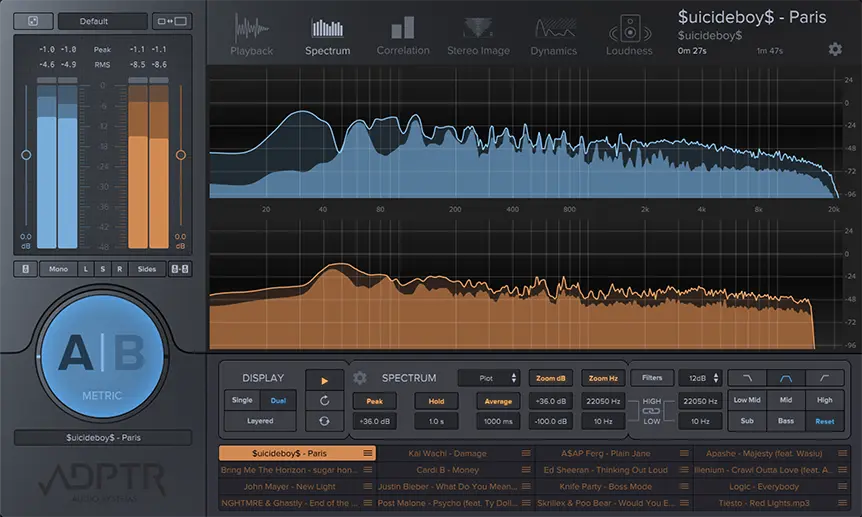
Task: Open menu icon for Post Malone - Psycho
Action: click(526, 503)
